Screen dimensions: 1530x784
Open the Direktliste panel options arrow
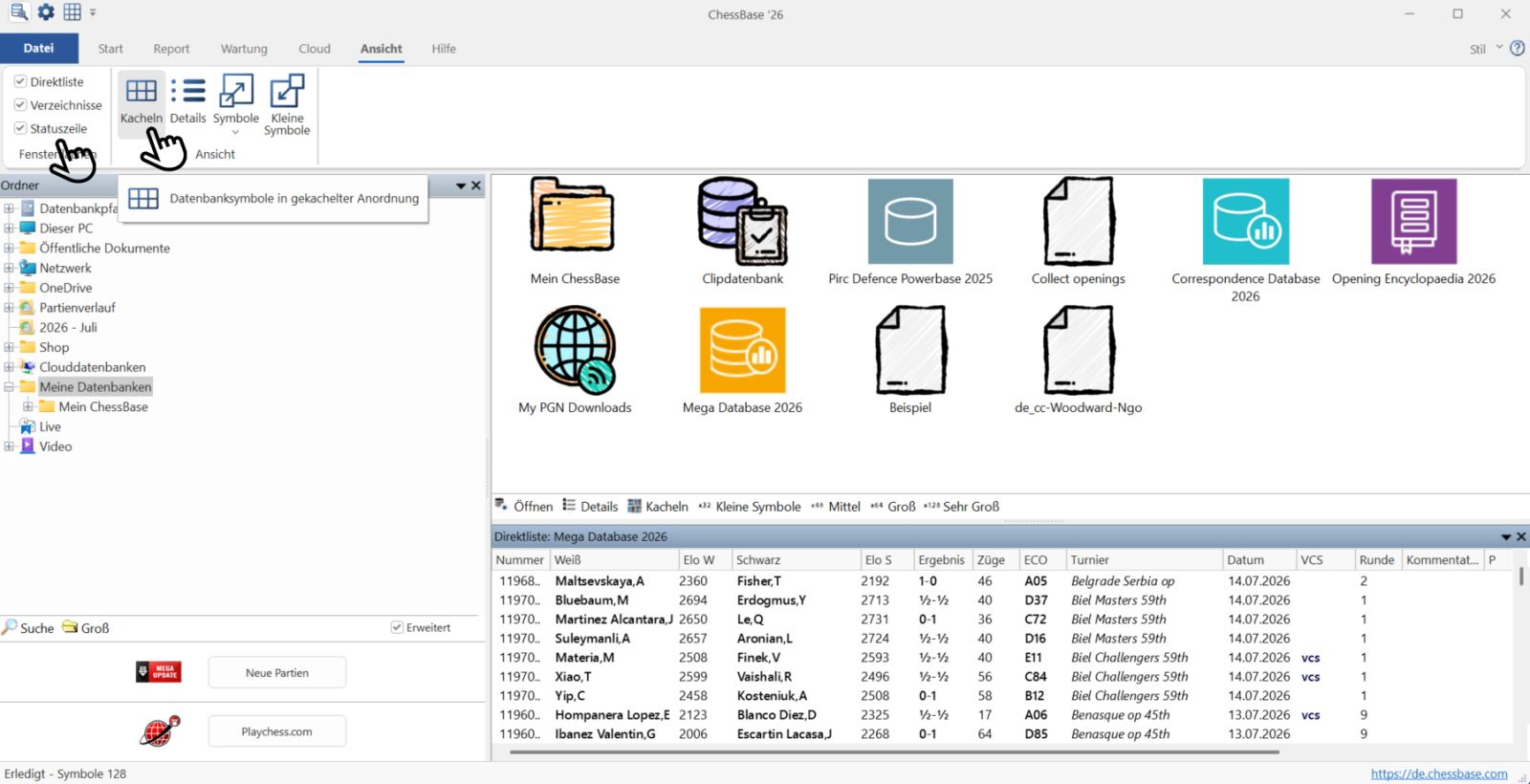pos(1506,536)
